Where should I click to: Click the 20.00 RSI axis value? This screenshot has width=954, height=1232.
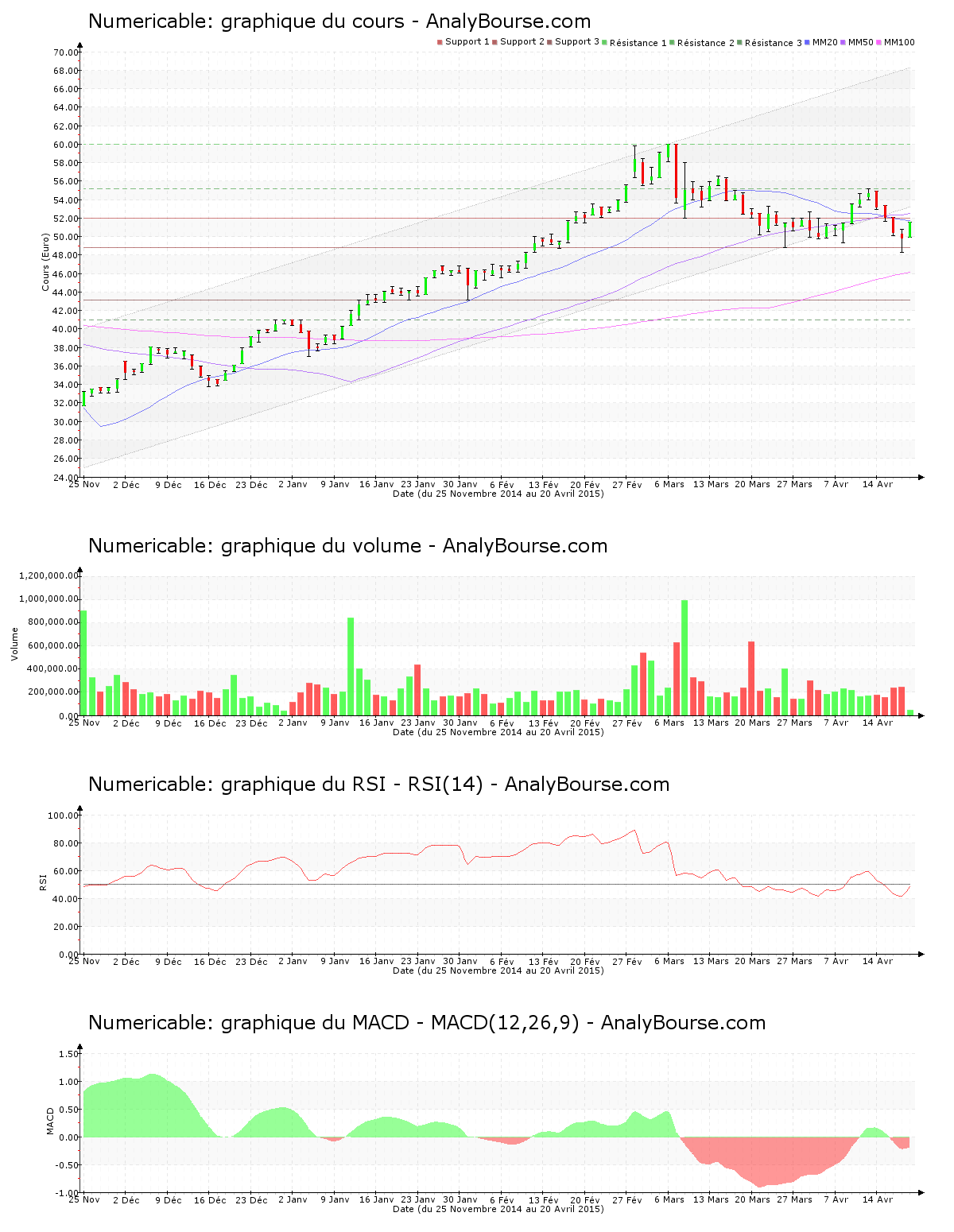click(66, 927)
